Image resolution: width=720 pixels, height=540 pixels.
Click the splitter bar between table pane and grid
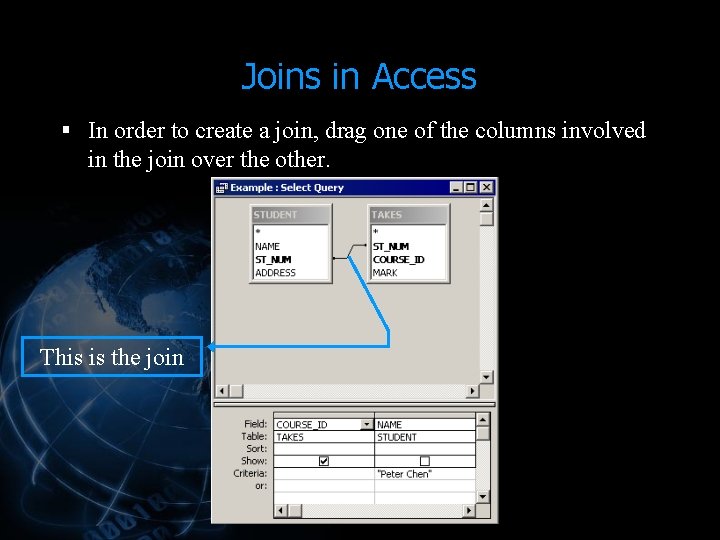pyautogui.click(x=354, y=404)
